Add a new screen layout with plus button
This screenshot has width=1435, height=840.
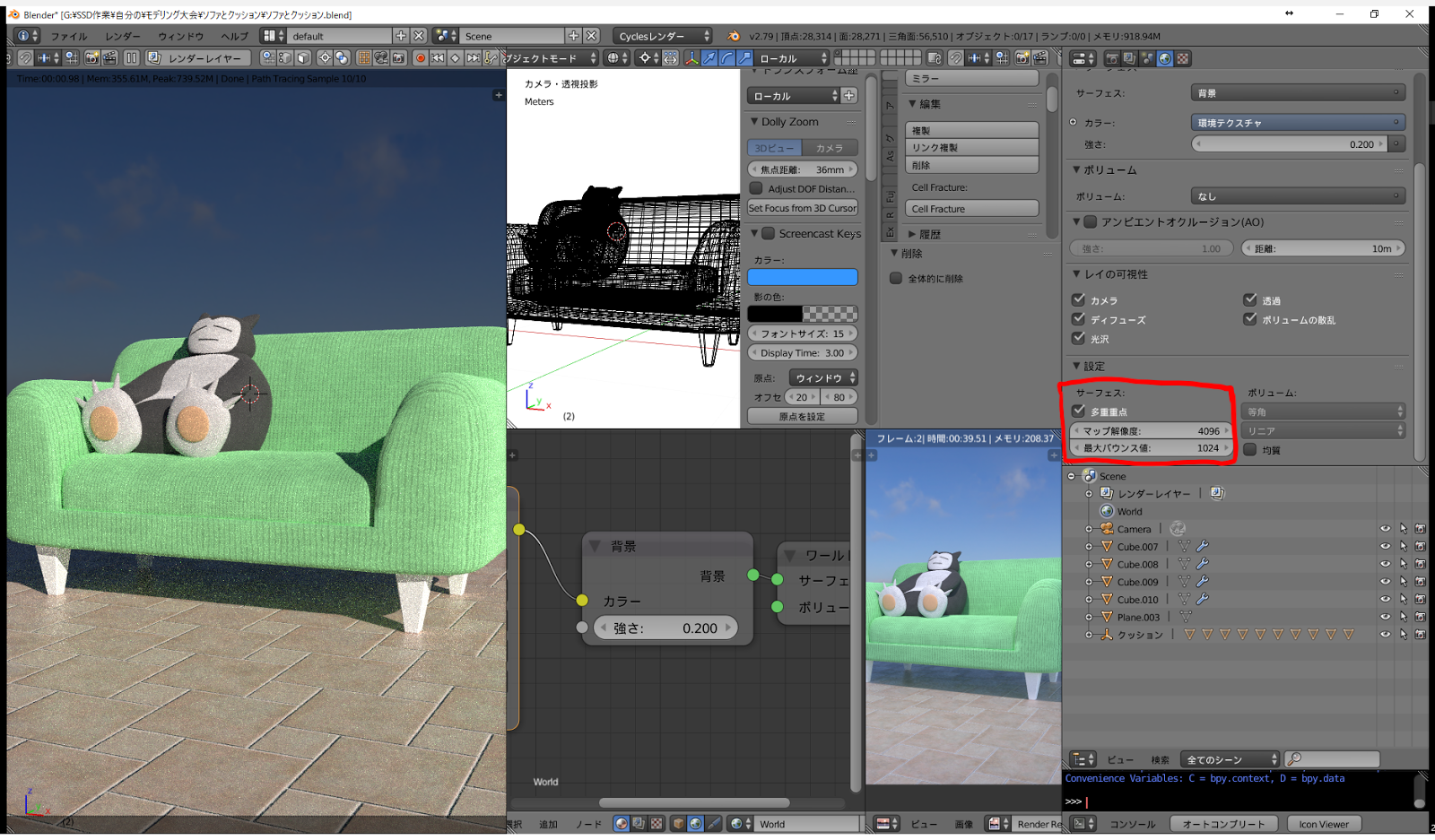click(x=401, y=36)
